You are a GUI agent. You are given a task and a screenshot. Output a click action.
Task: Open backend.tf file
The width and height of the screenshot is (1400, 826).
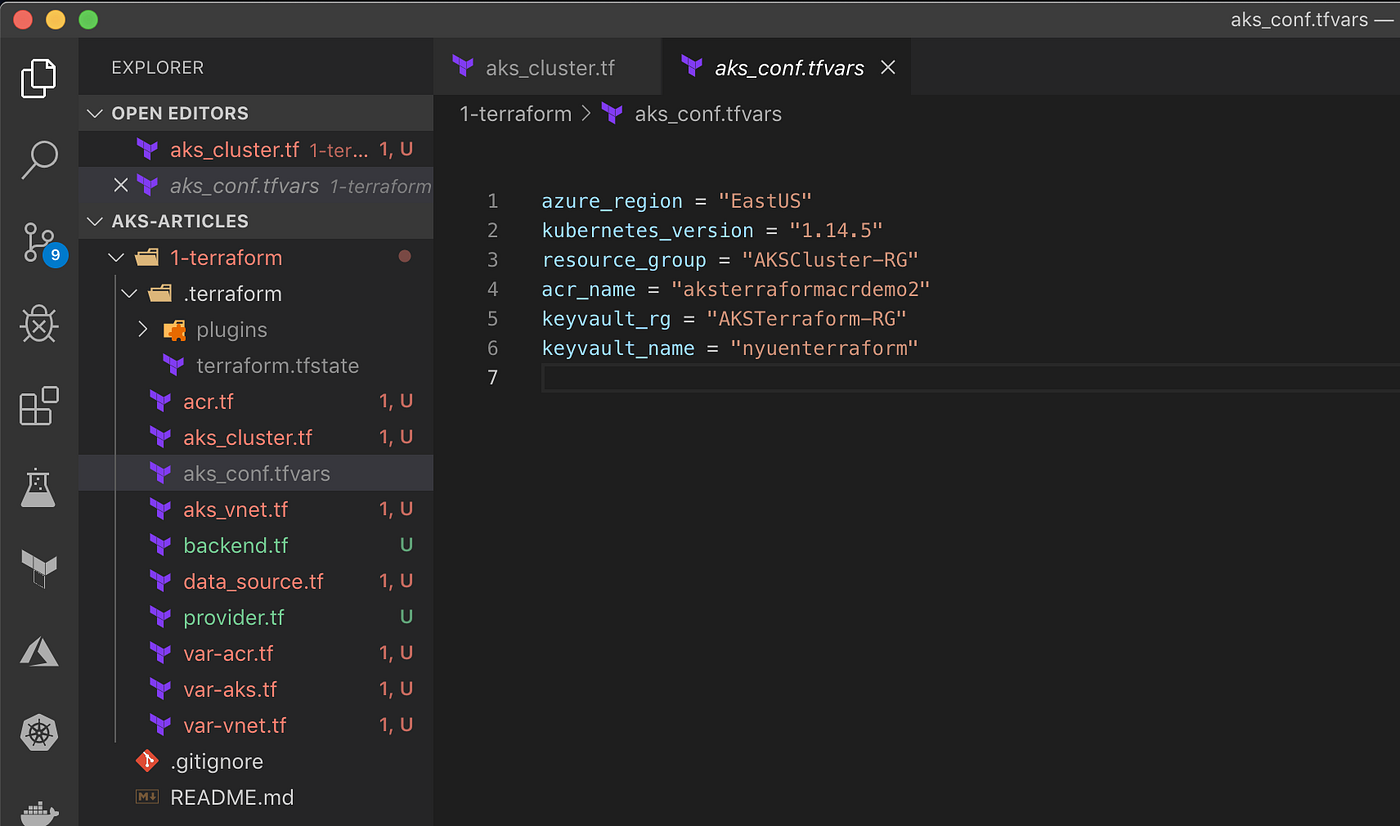click(256, 545)
